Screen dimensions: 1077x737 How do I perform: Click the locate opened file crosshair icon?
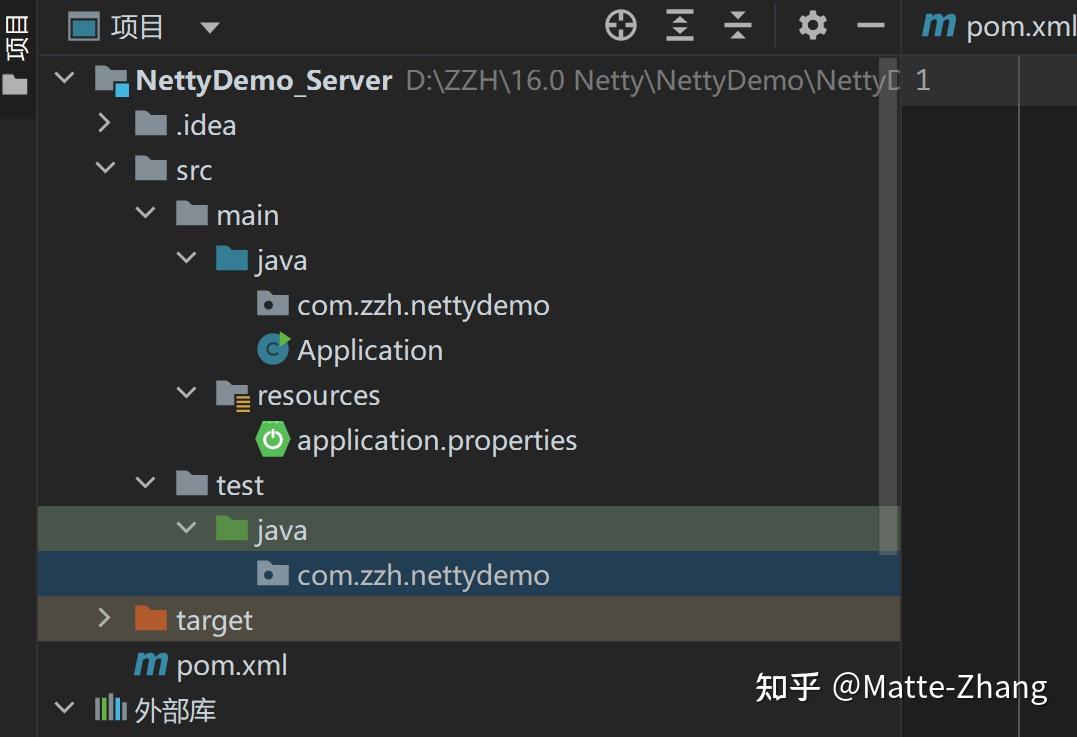click(621, 26)
